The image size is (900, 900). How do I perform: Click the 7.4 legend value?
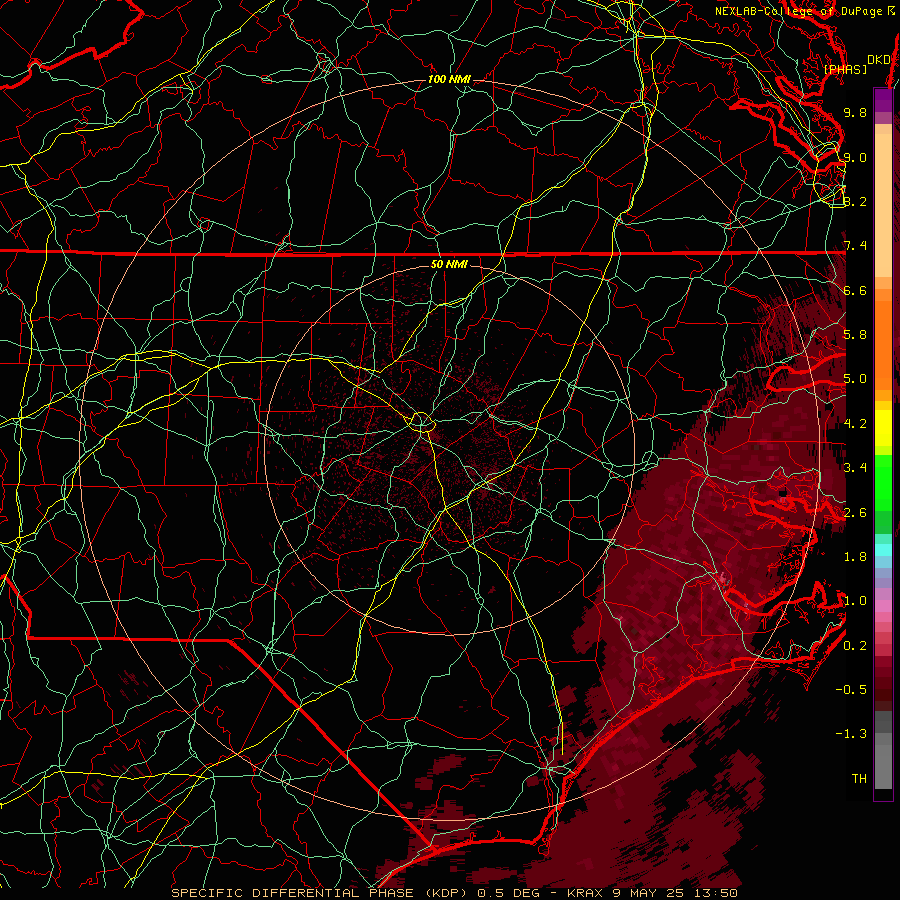click(x=855, y=246)
